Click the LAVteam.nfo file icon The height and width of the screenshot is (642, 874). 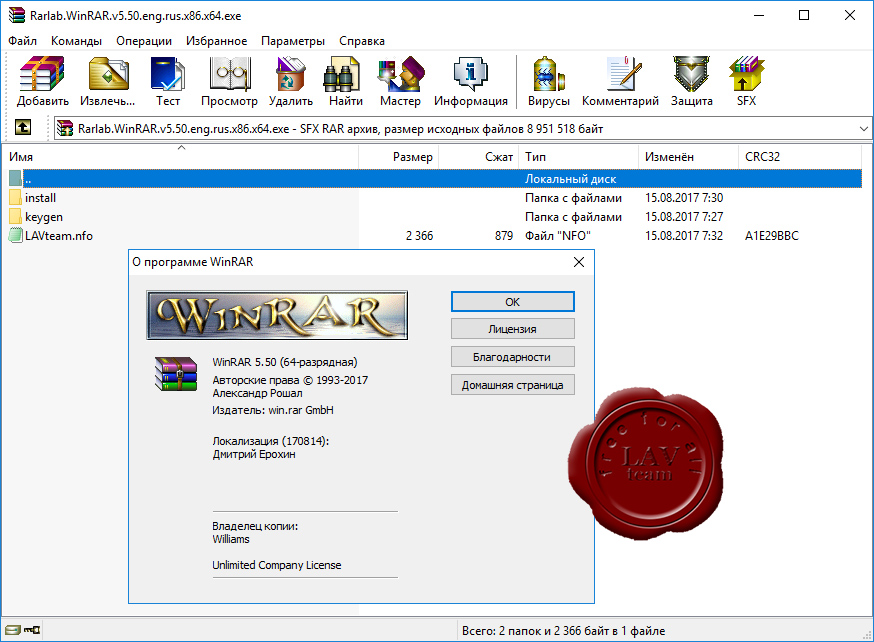click(16, 236)
